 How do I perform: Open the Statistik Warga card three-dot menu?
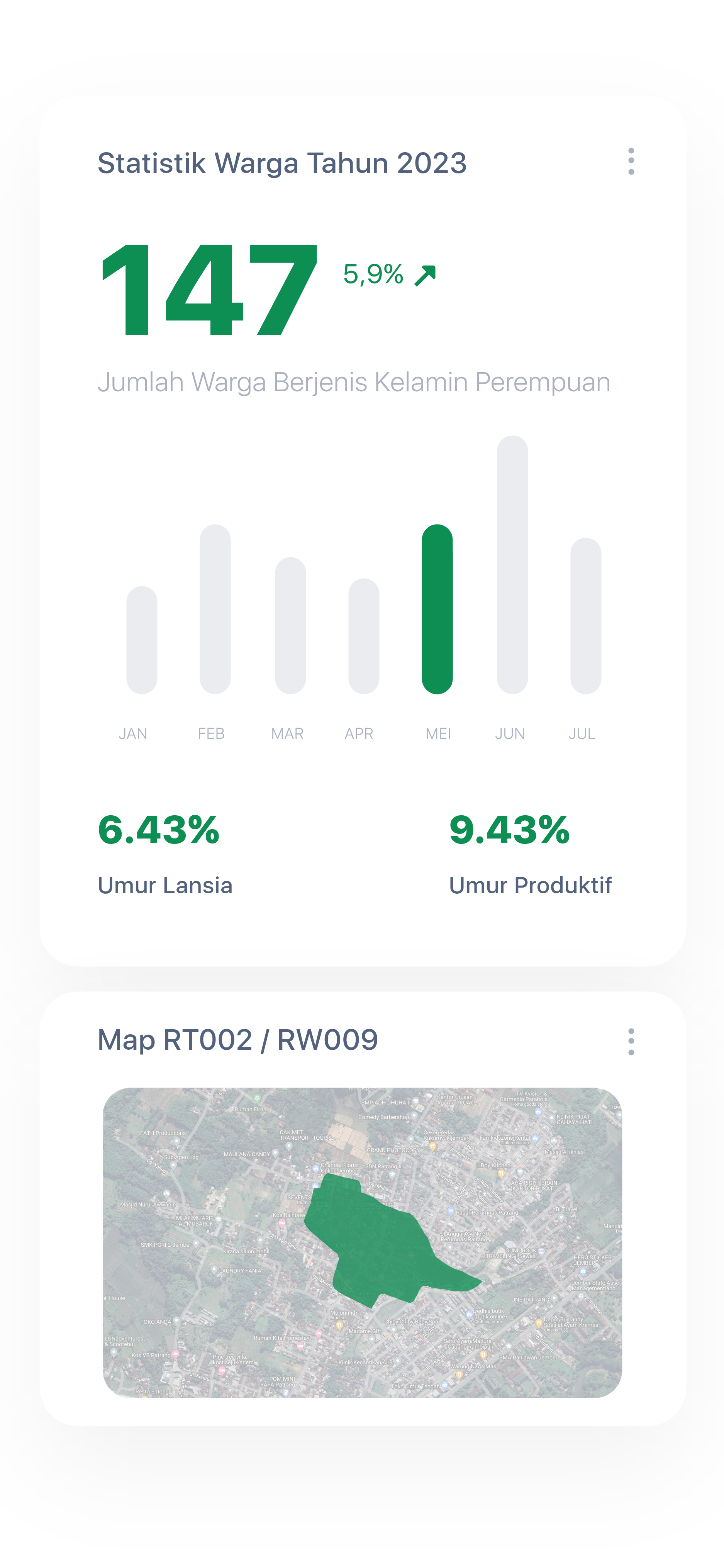pos(631,161)
